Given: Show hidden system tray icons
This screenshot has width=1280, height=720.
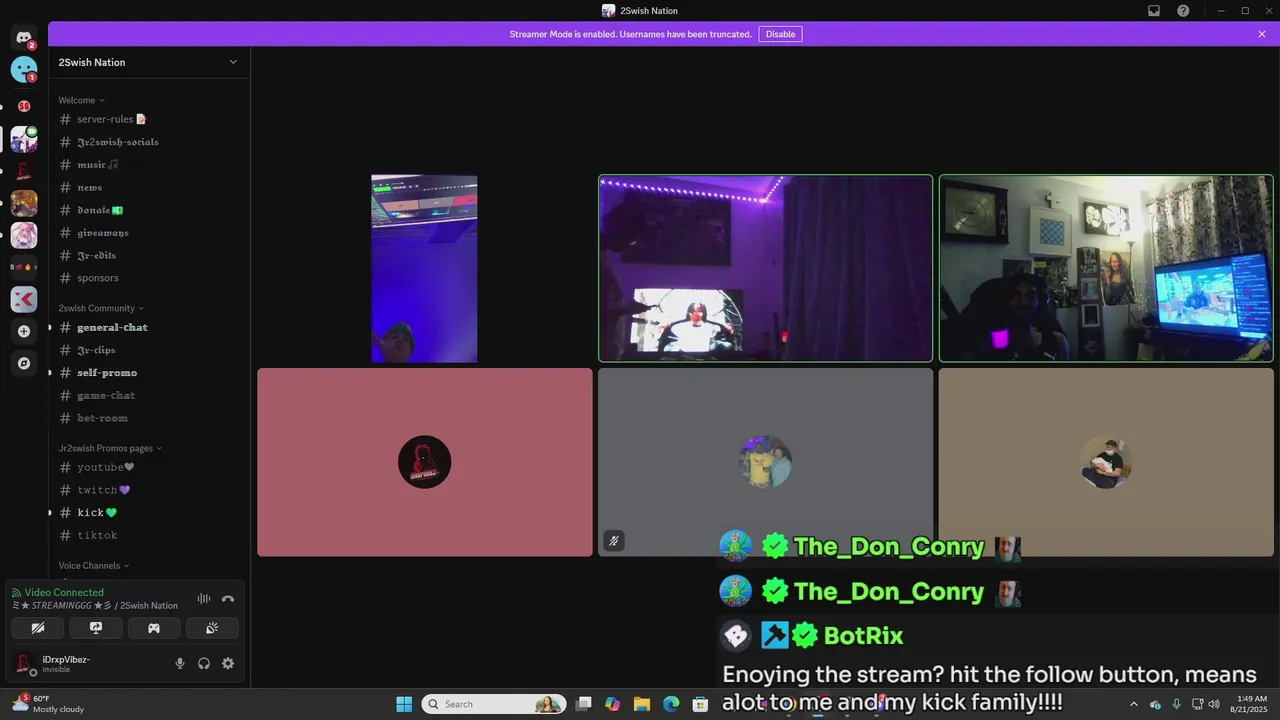Looking at the screenshot, I should point(1133,704).
